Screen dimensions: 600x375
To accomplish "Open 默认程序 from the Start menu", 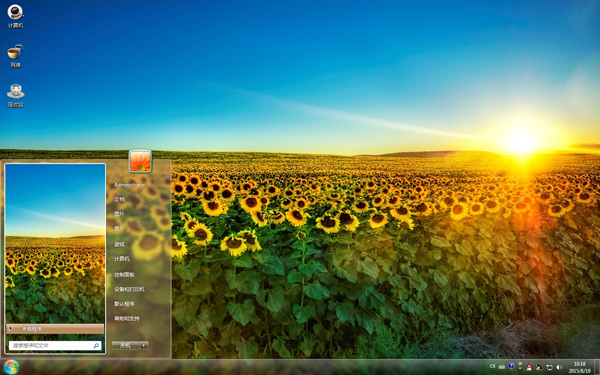I will (x=124, y=304).
